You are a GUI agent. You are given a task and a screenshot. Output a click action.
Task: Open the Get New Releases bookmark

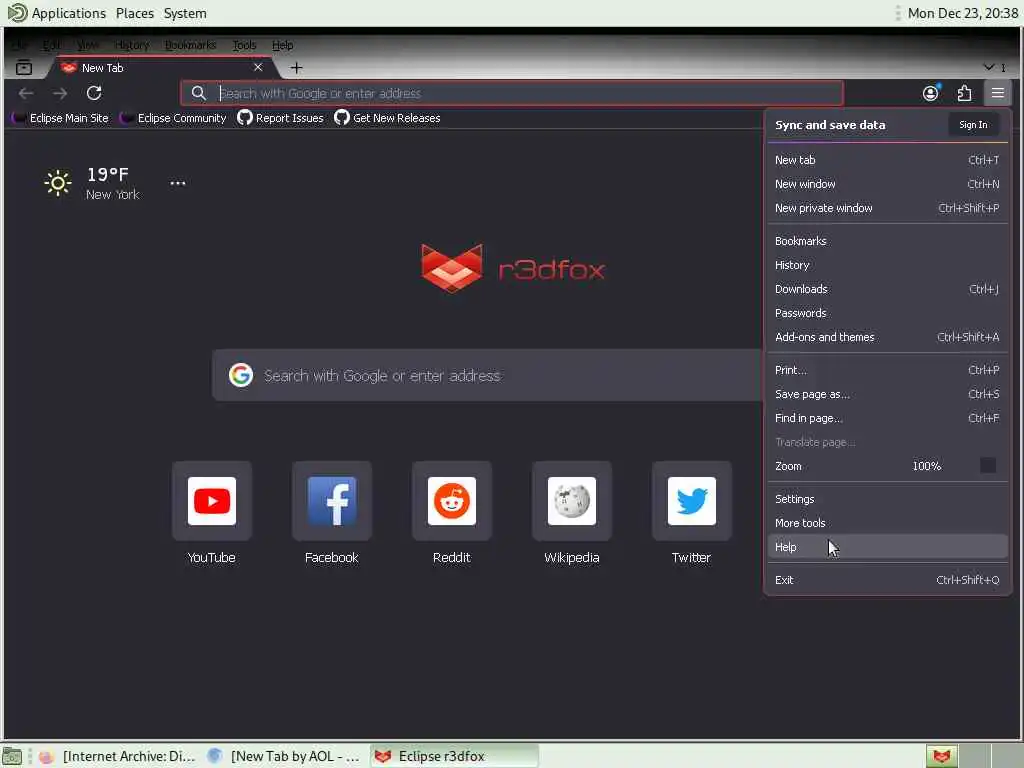[x=387, y=118]
